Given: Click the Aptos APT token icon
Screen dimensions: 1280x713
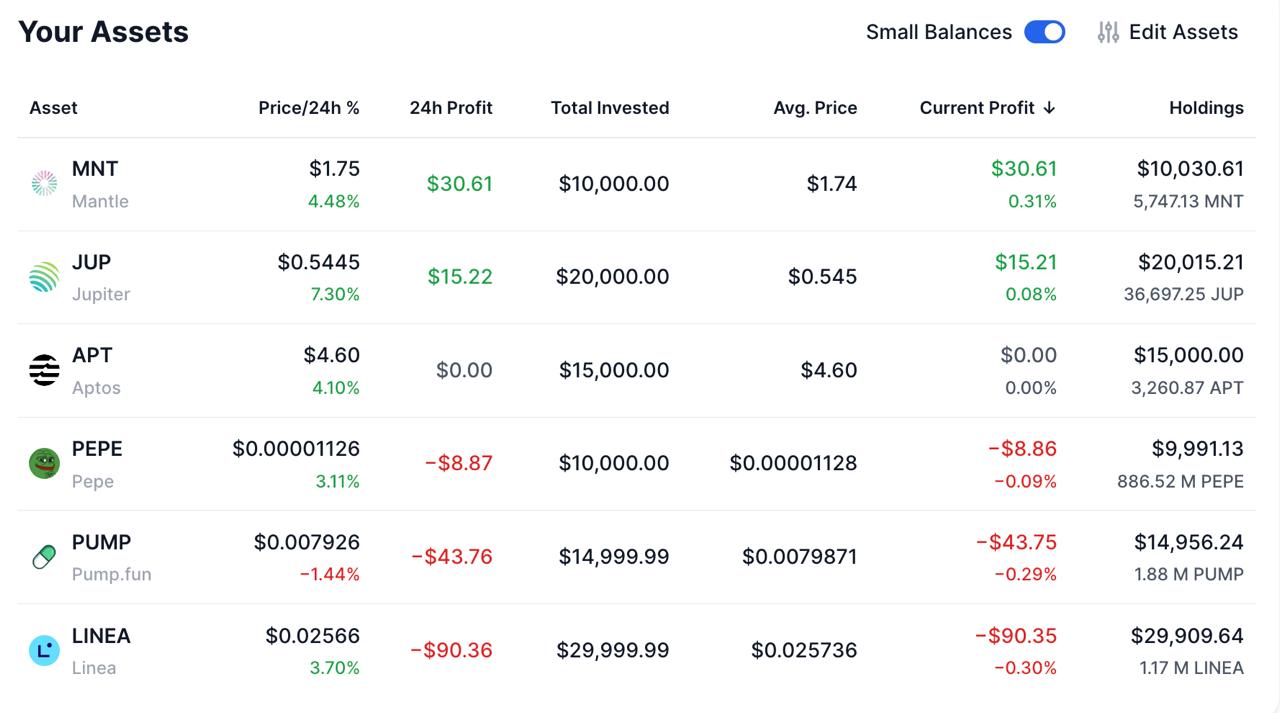Looking at the screenshot, I should 44,370.
